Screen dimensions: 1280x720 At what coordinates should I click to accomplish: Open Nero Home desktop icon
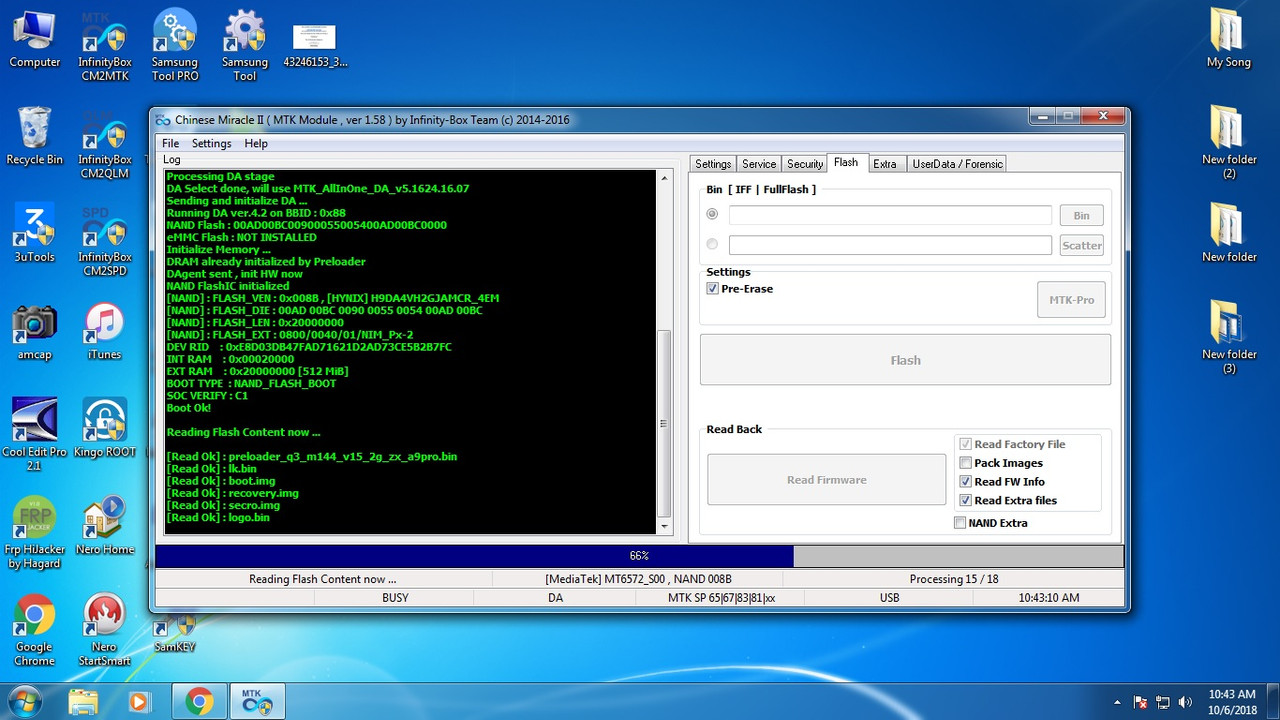(x=105, y=526)
